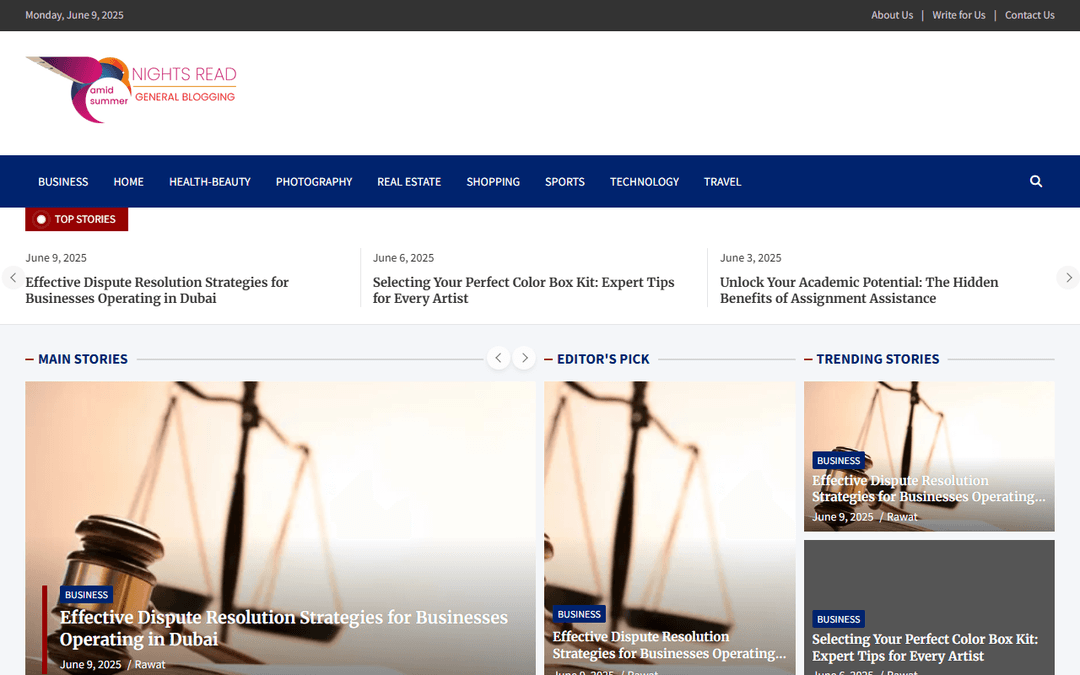
Task: Click the Top Stories label badge
Action: pyautogui.click(x=76, y=219)
